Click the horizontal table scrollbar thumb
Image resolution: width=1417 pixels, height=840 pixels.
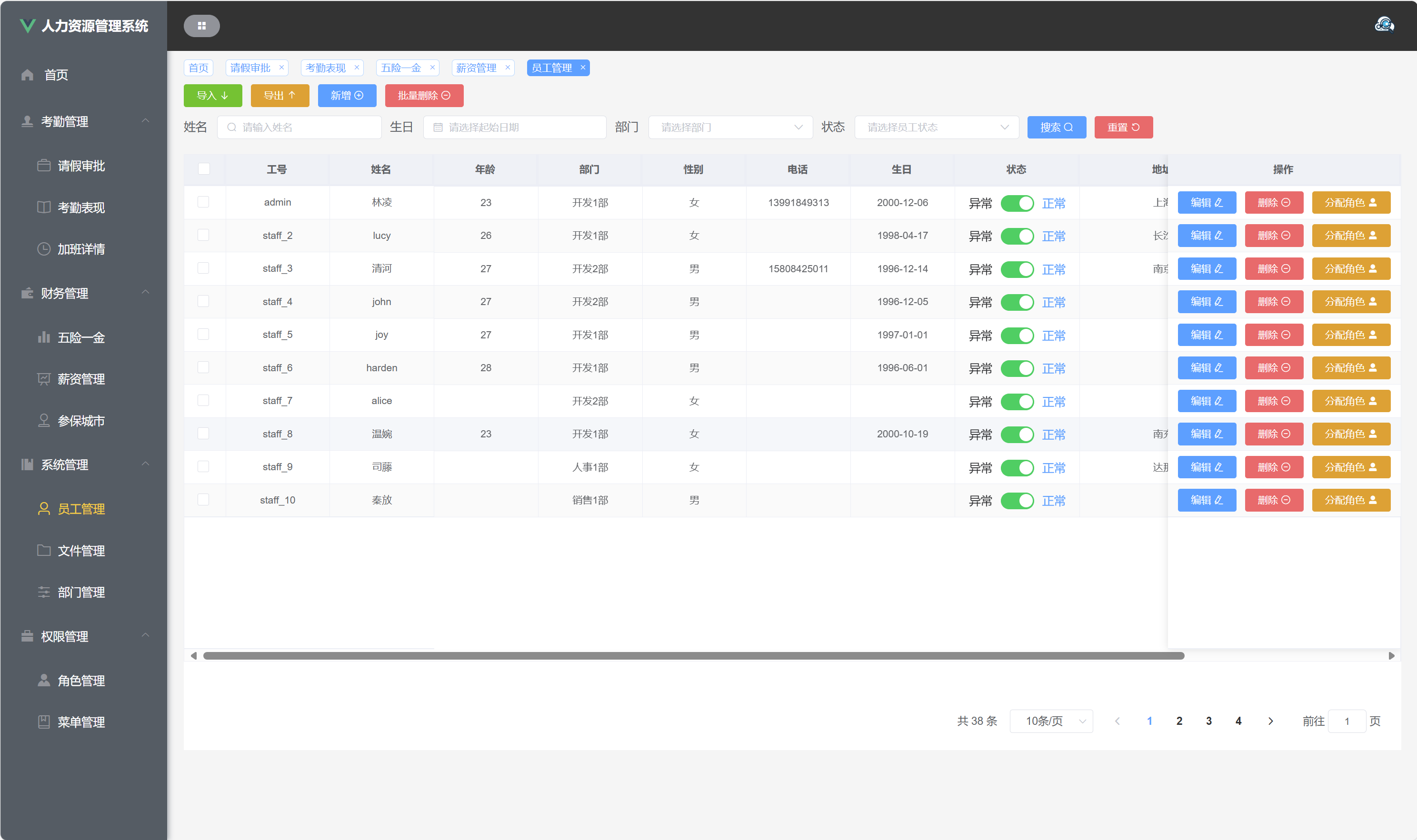tap(693, 655)
